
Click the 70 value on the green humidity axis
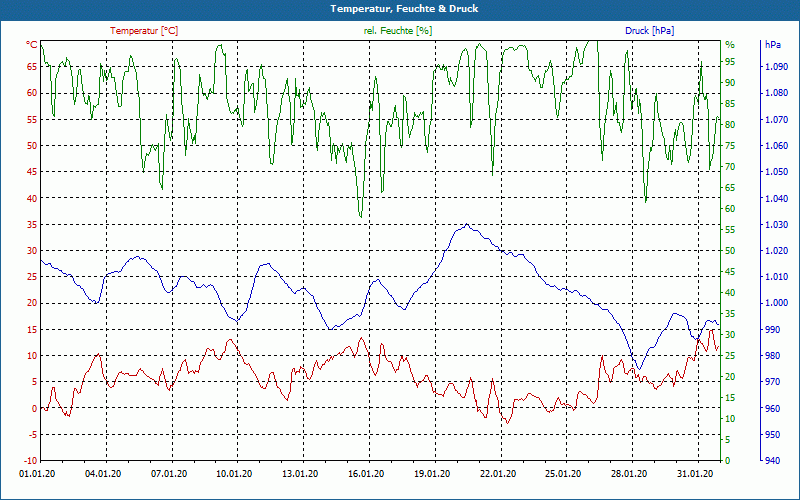pyautogui.click(x=730, y=167)
